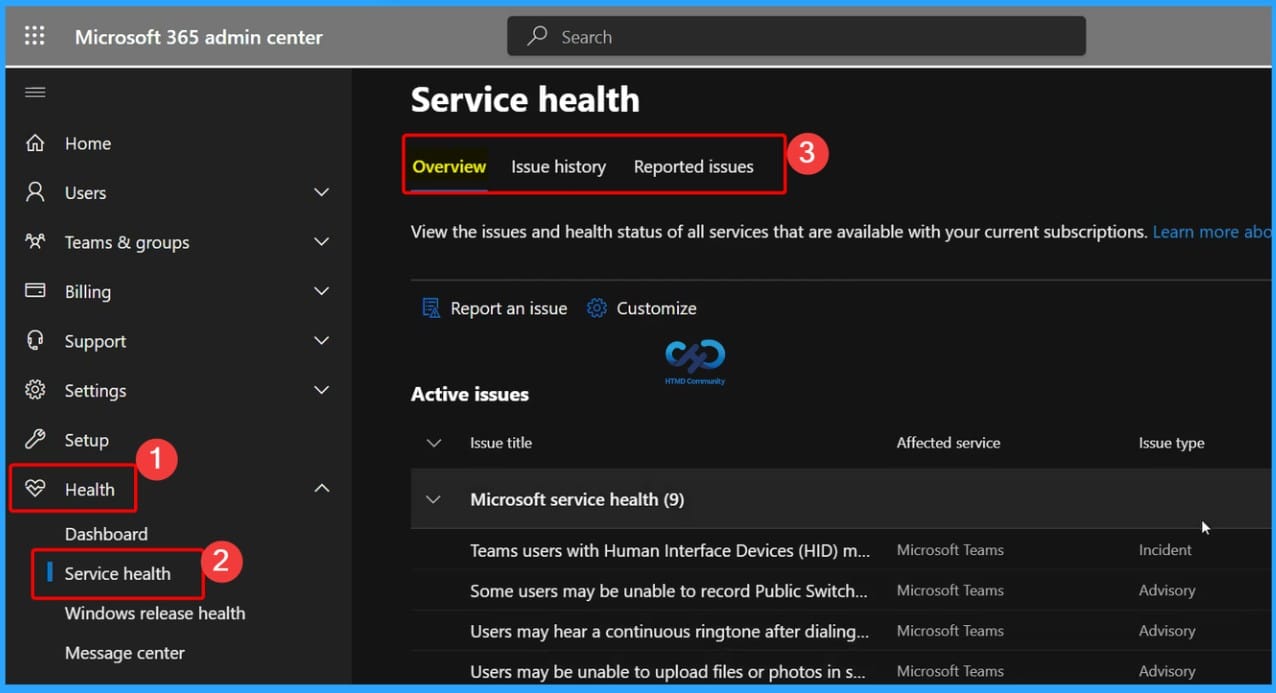
Task: Click the Health heart icon
Action: (35, 489)
